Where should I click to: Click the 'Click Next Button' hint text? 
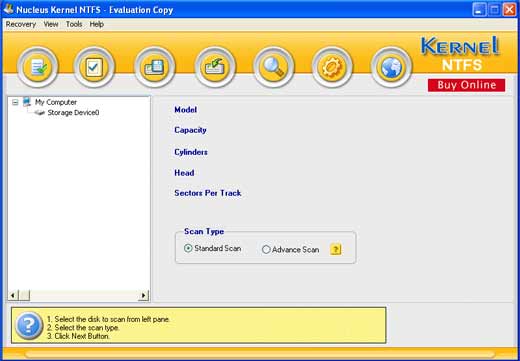point(78,336)
